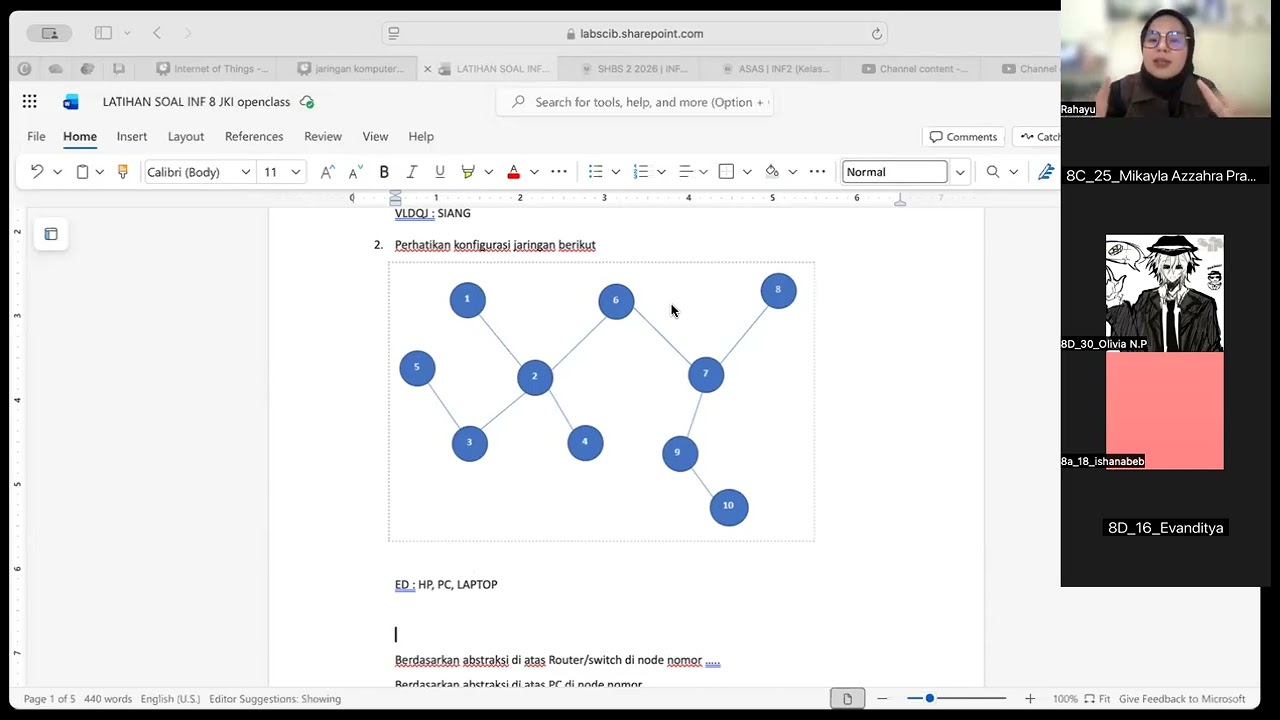Toggle the page view icon in status bar
The width and height of the screenshot is (1280, 720).
coord(848,698)
